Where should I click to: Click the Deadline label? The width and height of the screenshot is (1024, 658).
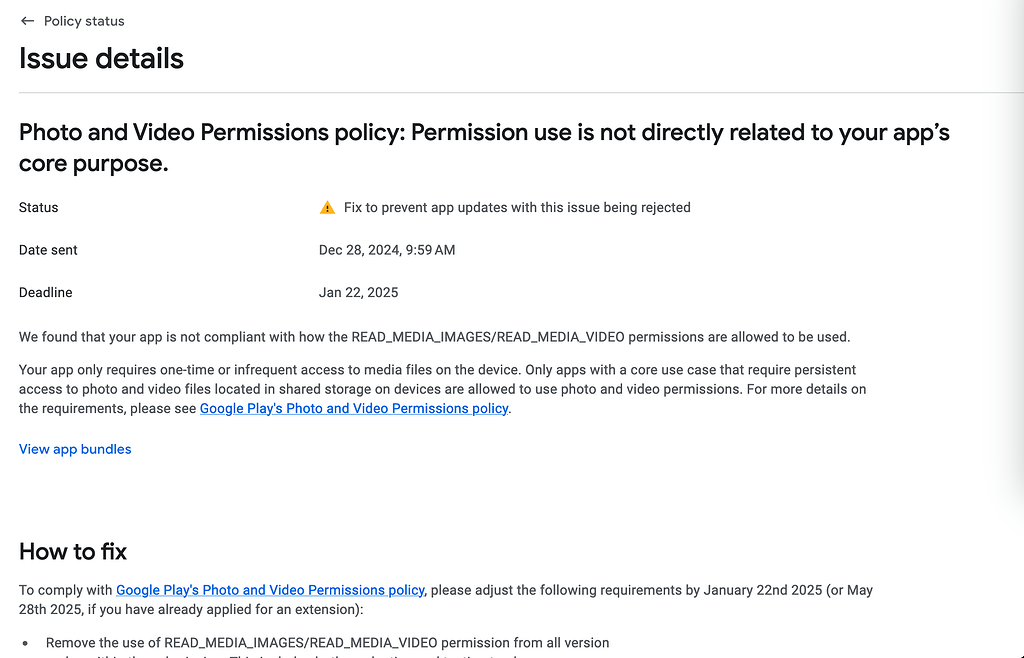pyautogui.click(x=44, y=292)
